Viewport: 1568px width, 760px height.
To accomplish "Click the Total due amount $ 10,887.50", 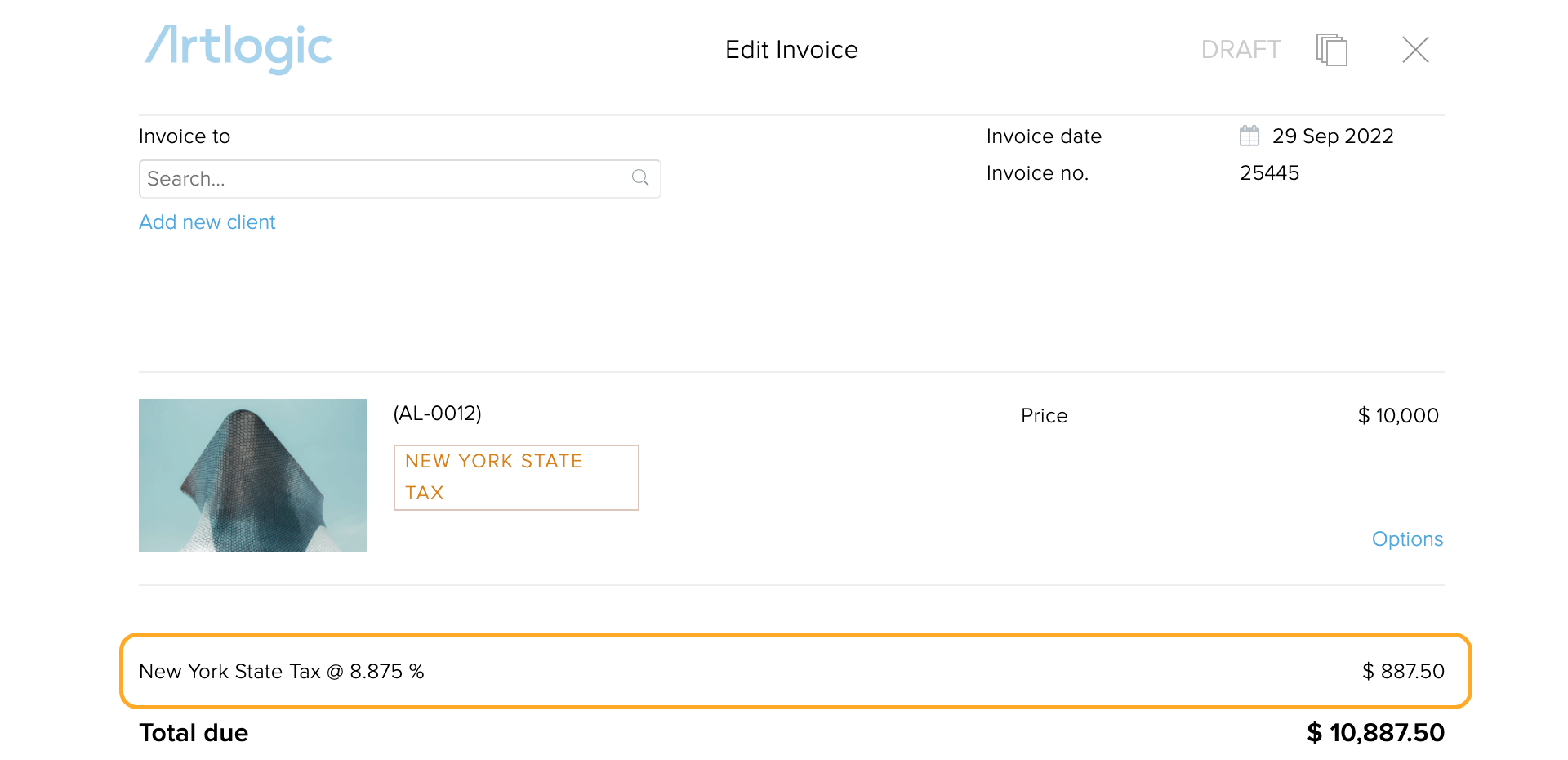I will point(1376,733).
